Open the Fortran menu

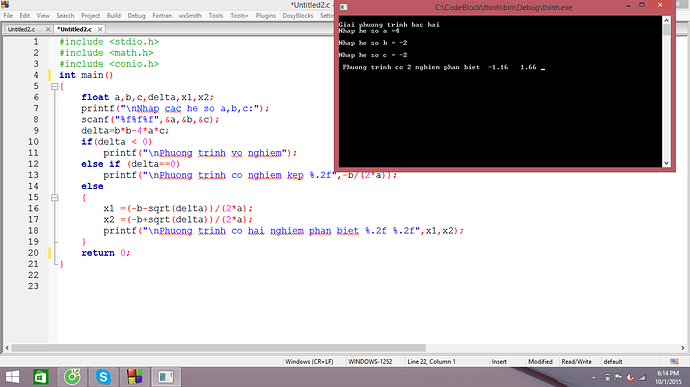[x=162, y=15]
